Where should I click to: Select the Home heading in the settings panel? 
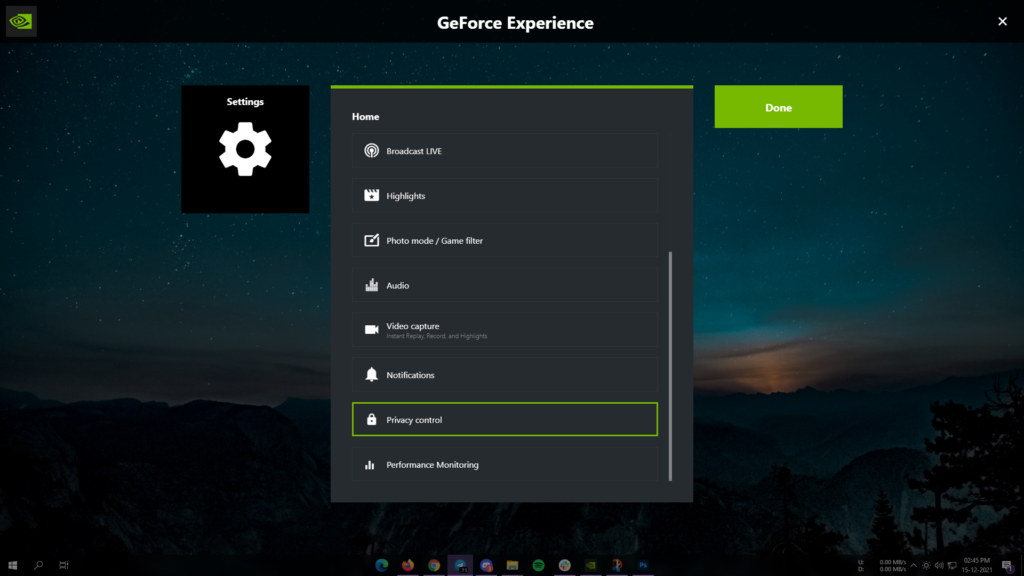[x=365, y=116]
